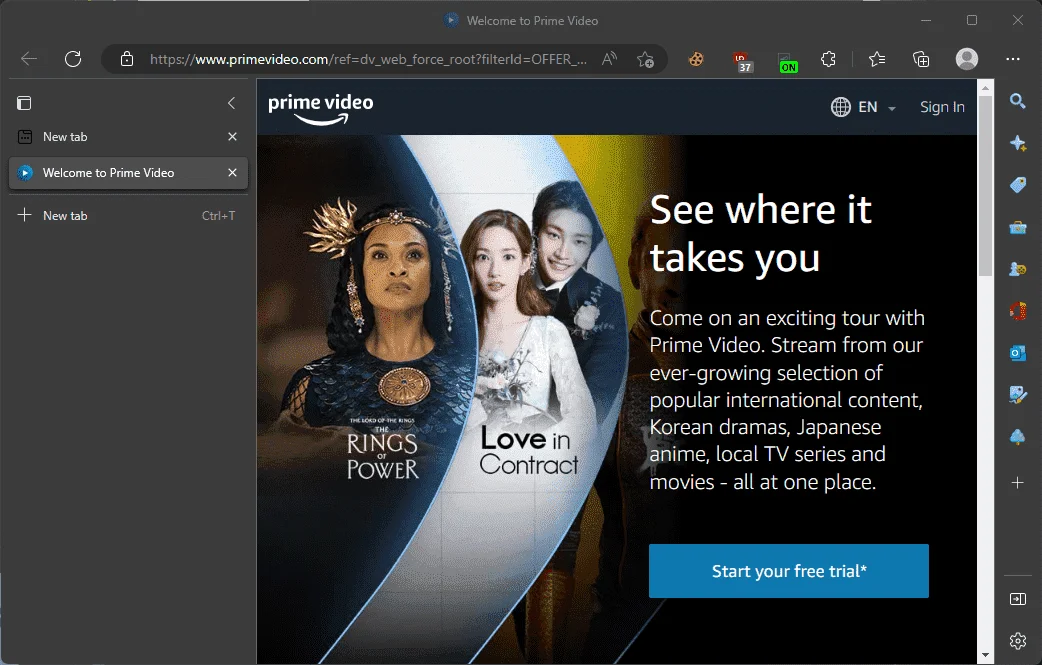Open the tree-shaped sidebar icon
1042x665 pixels.
click(x=1017, y=436)
